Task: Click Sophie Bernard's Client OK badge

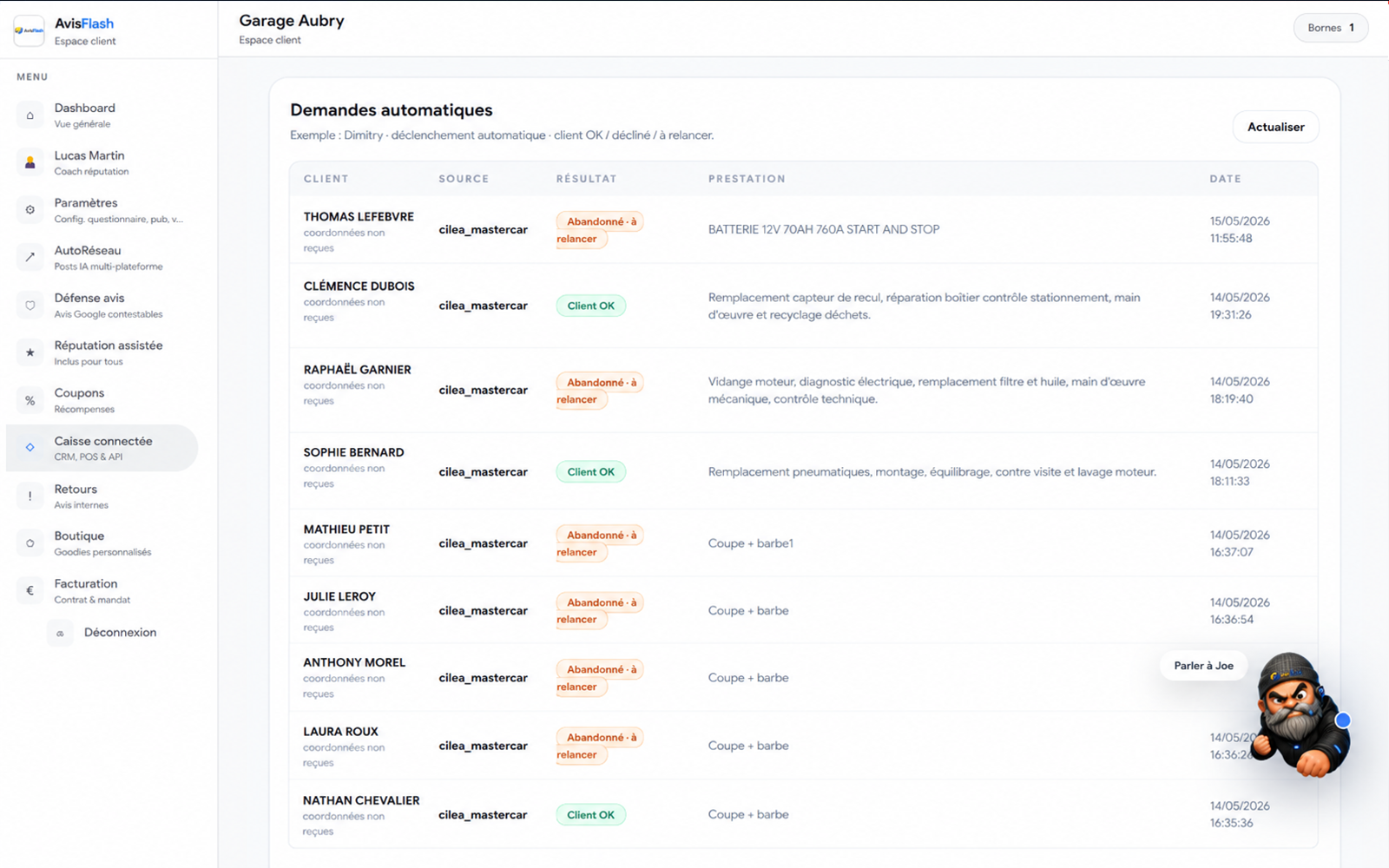Action: (590, 472)
